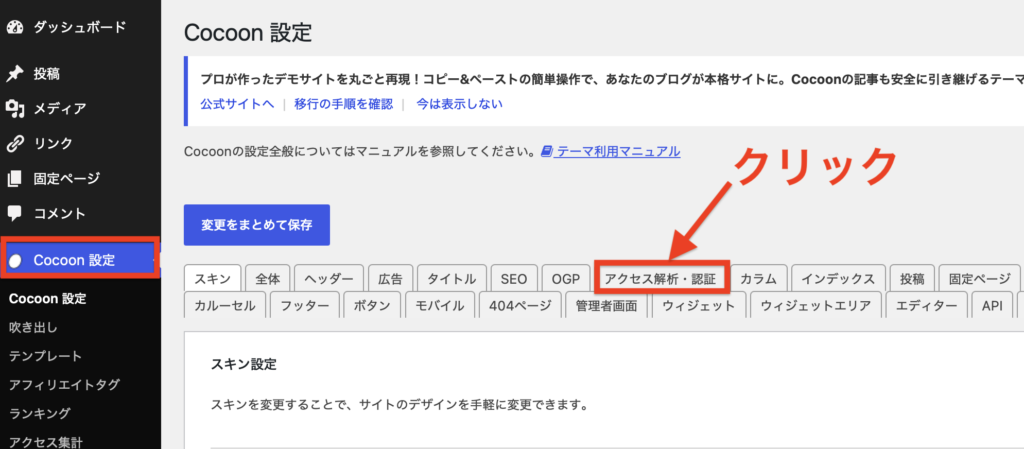The width and height of the screenshot is (1024, 449).
Task: Click the chain link icon beside リンク
Action: coord(15,143)
